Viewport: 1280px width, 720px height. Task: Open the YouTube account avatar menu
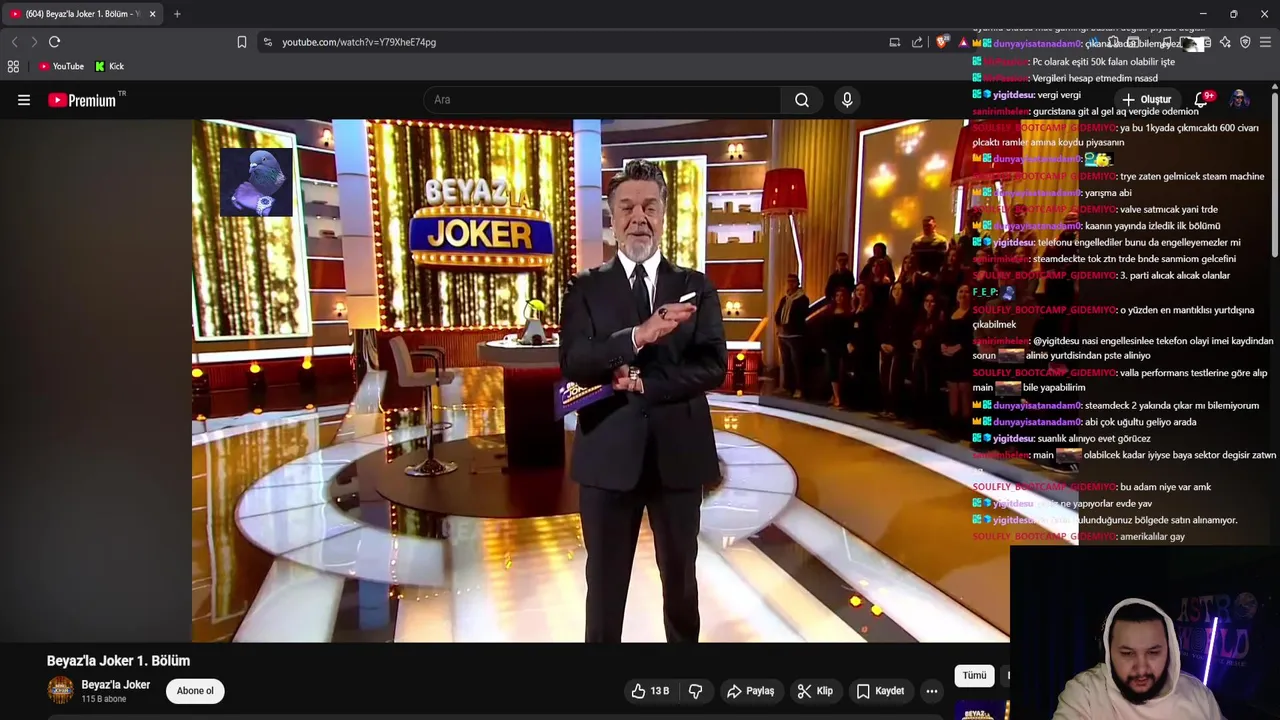(x=1239, y=99)
